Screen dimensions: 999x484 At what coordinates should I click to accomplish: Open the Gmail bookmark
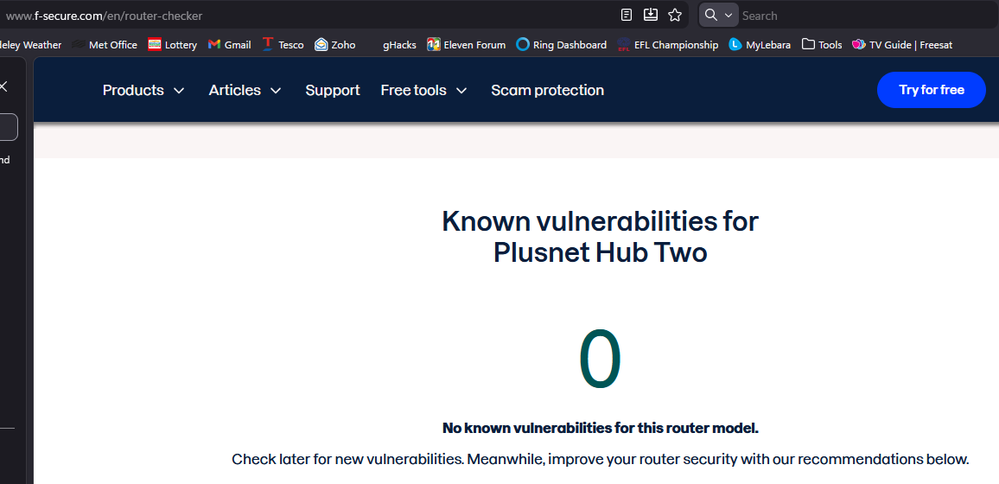pos(229,45)
